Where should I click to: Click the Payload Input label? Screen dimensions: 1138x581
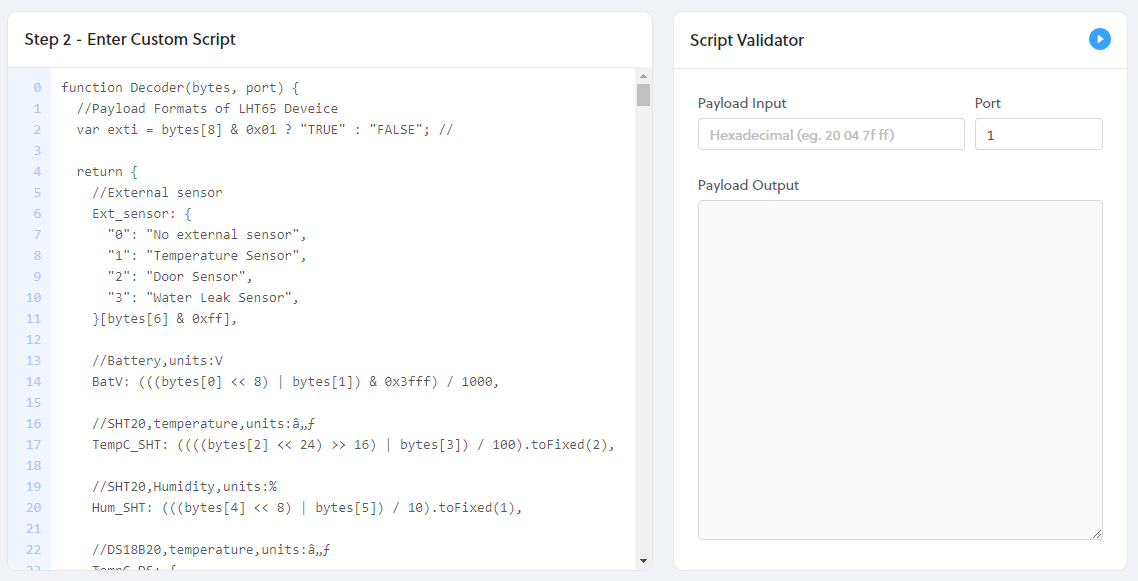742,103
